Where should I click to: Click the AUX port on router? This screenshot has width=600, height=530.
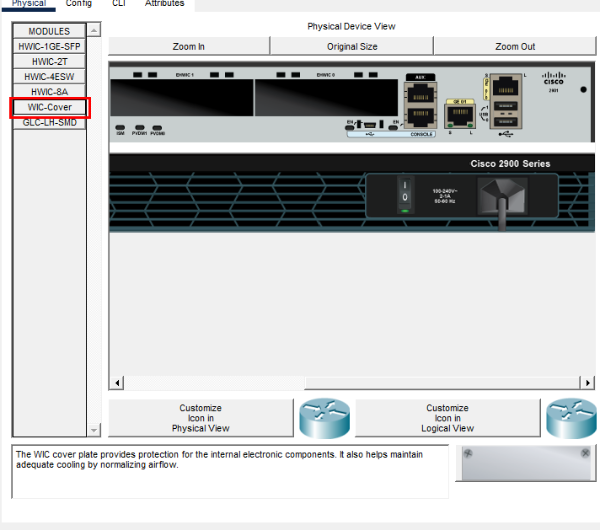pos(420,93)
